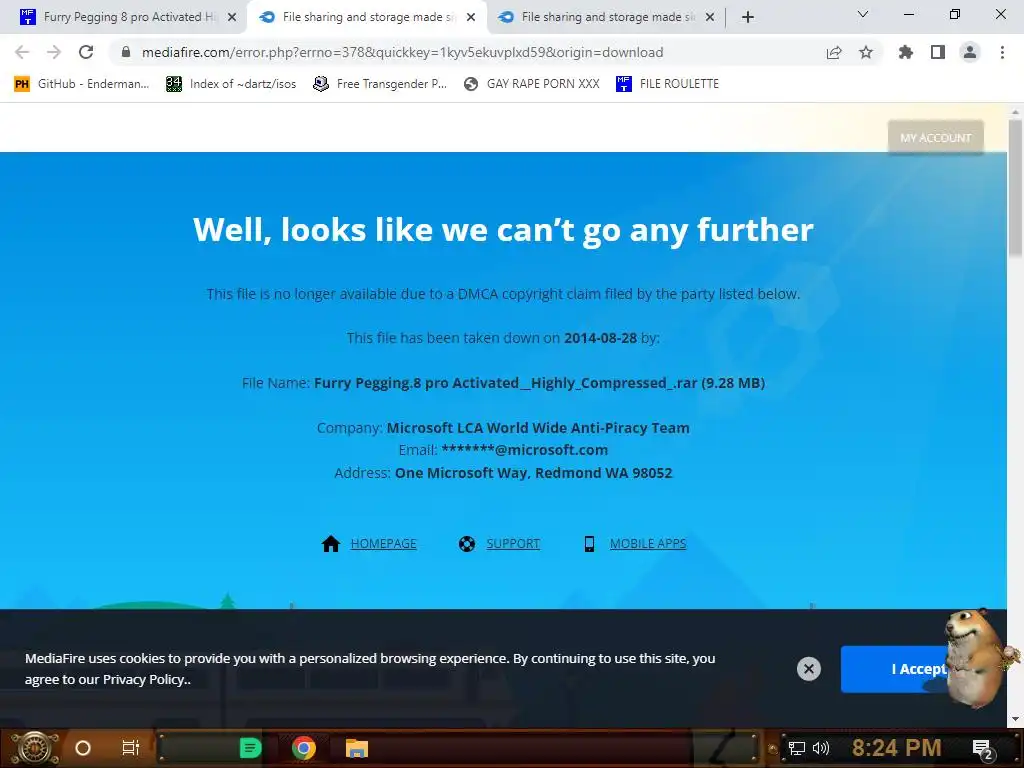This screenshot has height=768, width=1024.
Task: Click the page vertical scrollbar thumb
Action: pos(1015,188)
